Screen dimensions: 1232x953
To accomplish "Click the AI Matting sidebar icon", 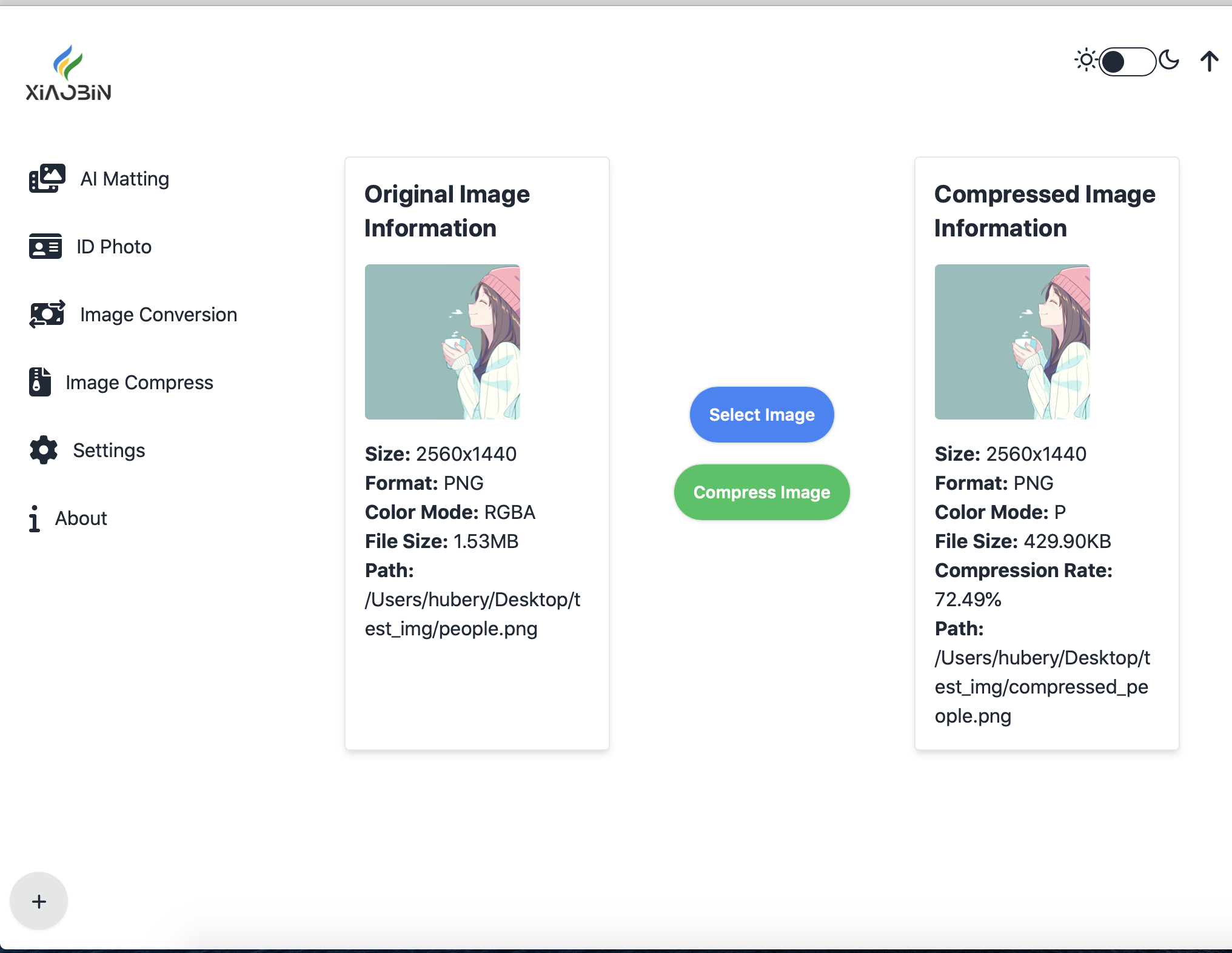I will click(x=47, y=179).
